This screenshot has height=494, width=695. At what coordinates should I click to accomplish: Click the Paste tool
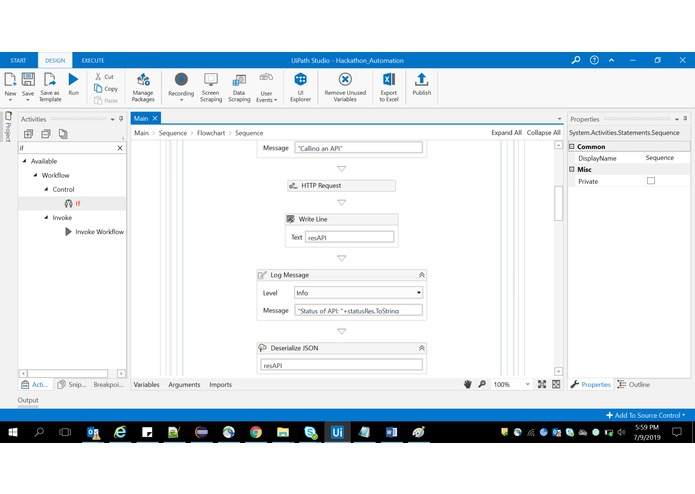106,101
